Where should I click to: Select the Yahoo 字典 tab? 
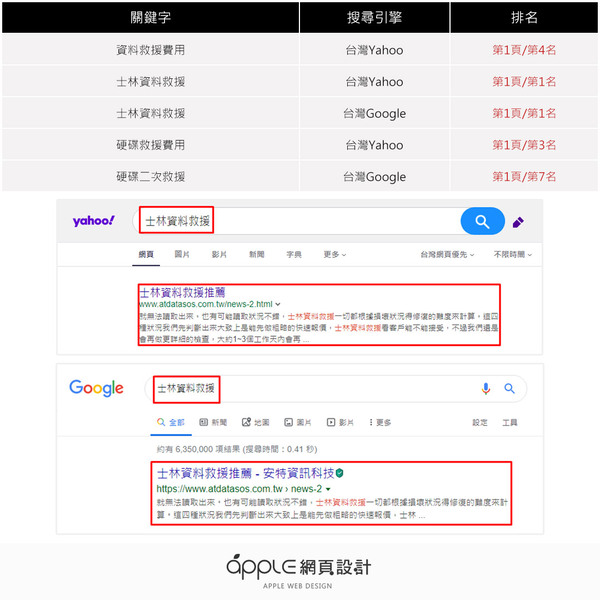294,254
